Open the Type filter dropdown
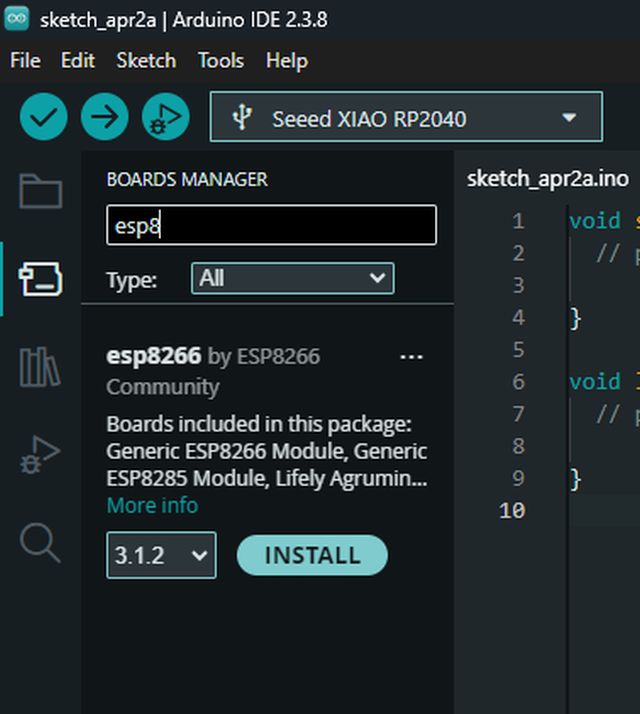The image size is (640, 714). point(292,278)
